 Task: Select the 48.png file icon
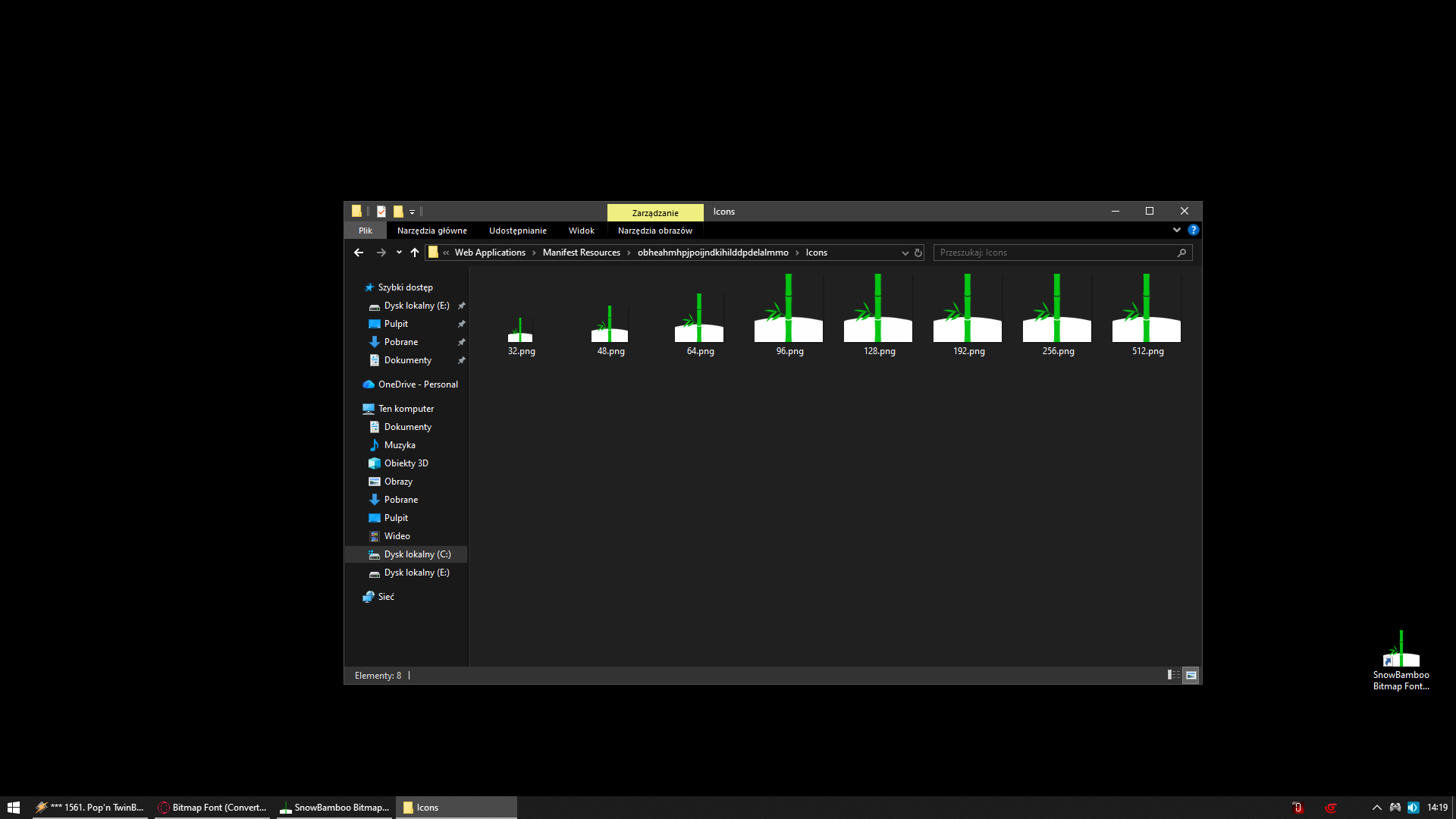pos(610,324)
